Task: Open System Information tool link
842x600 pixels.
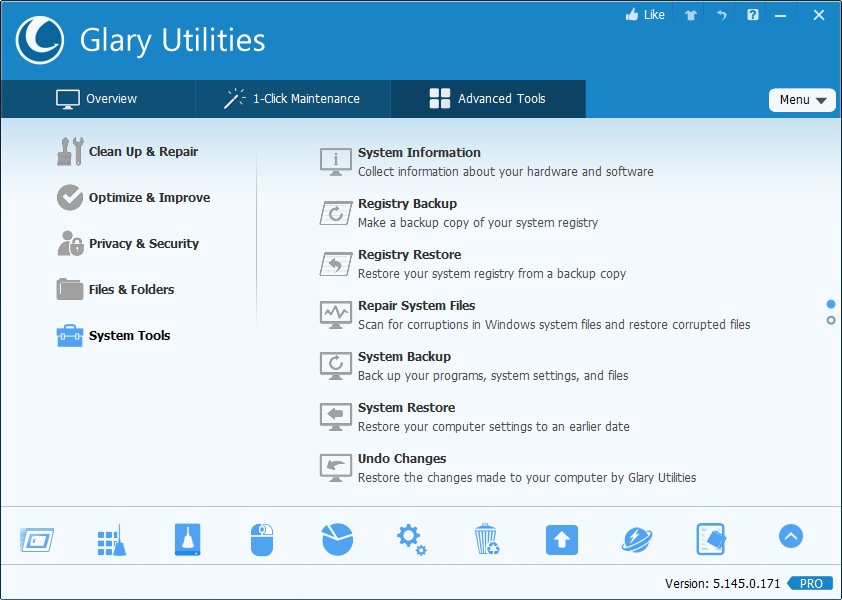Action: [x=419, y=153]
